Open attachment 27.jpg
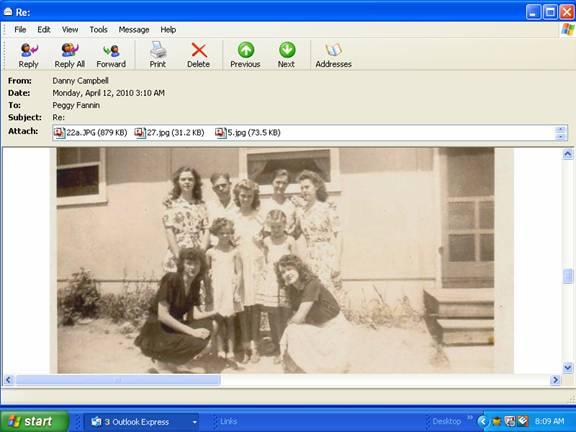The image size is (576, 432). pyautogui.click(x=170, y=133)
